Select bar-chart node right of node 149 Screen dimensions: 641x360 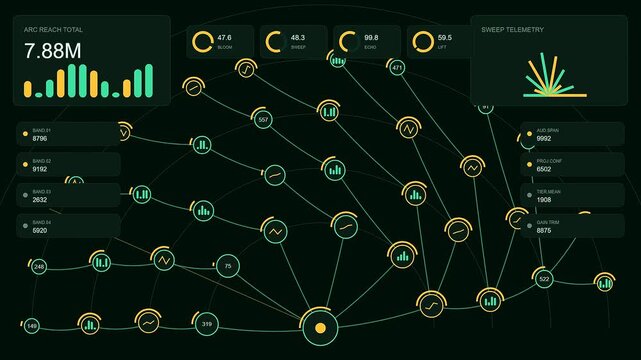(x=90, y=325)
